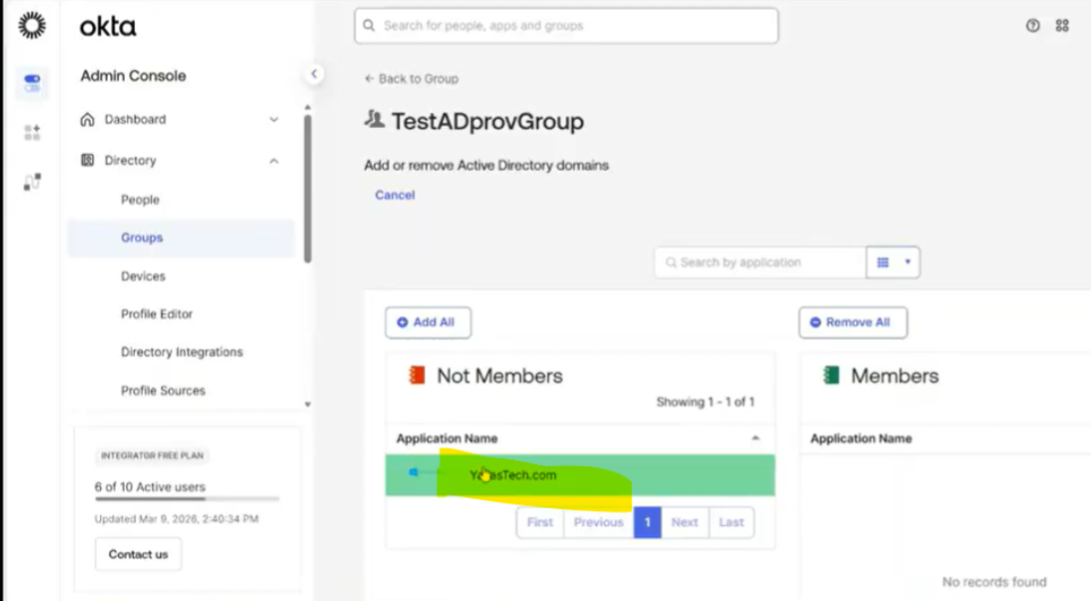Open the People menu item
The height and width of the screenshot is (601, 1091).
[140, 200]
